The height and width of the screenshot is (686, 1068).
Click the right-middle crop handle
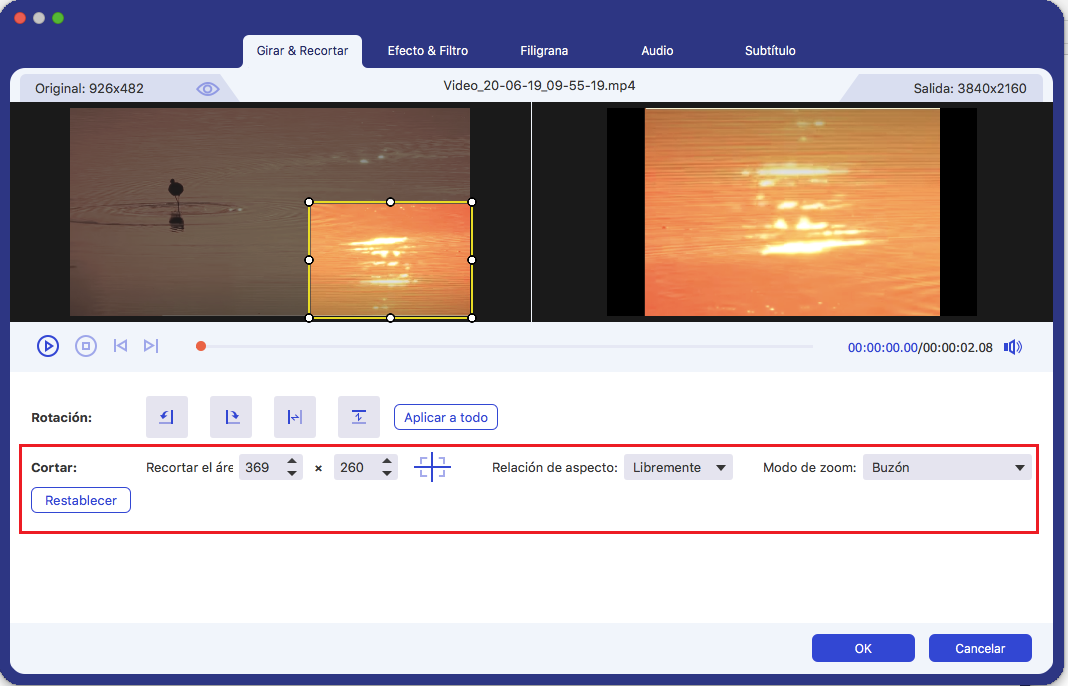click(472, 260)
